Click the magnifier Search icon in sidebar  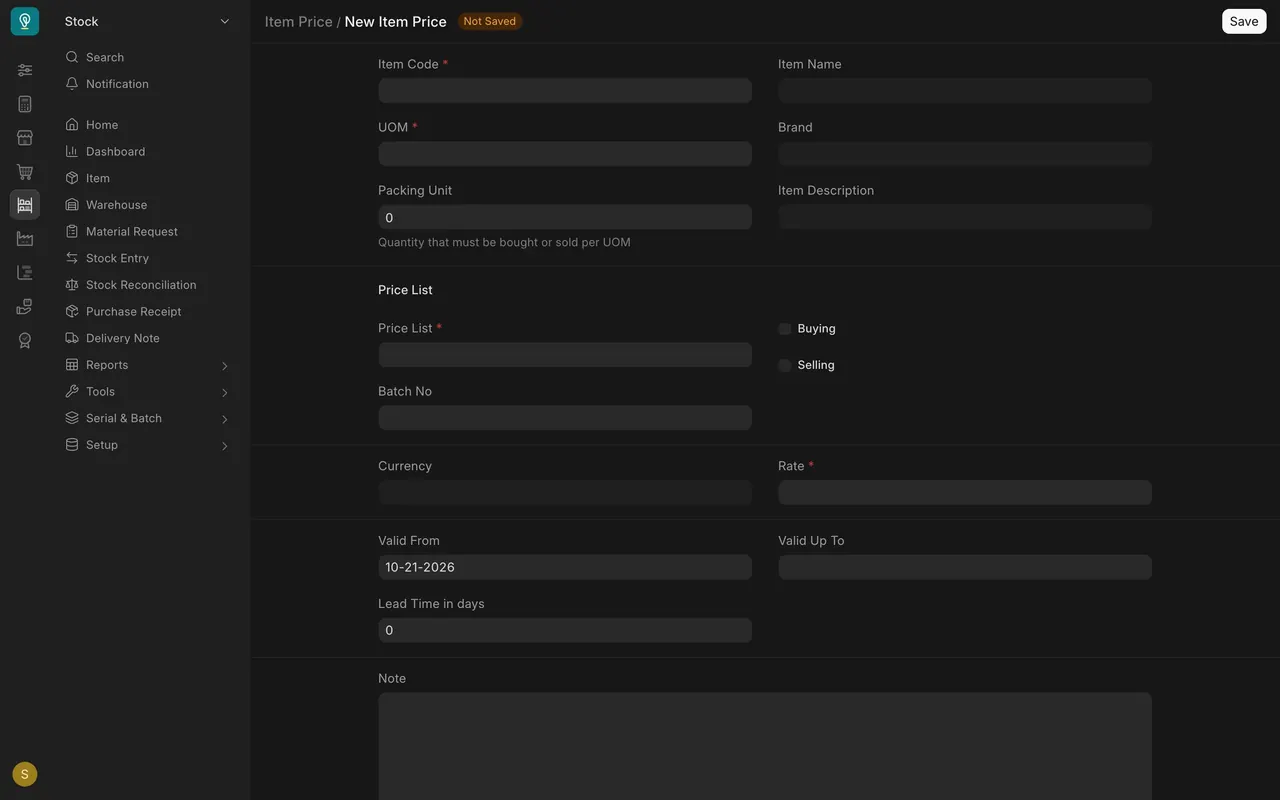pos(72,57)
